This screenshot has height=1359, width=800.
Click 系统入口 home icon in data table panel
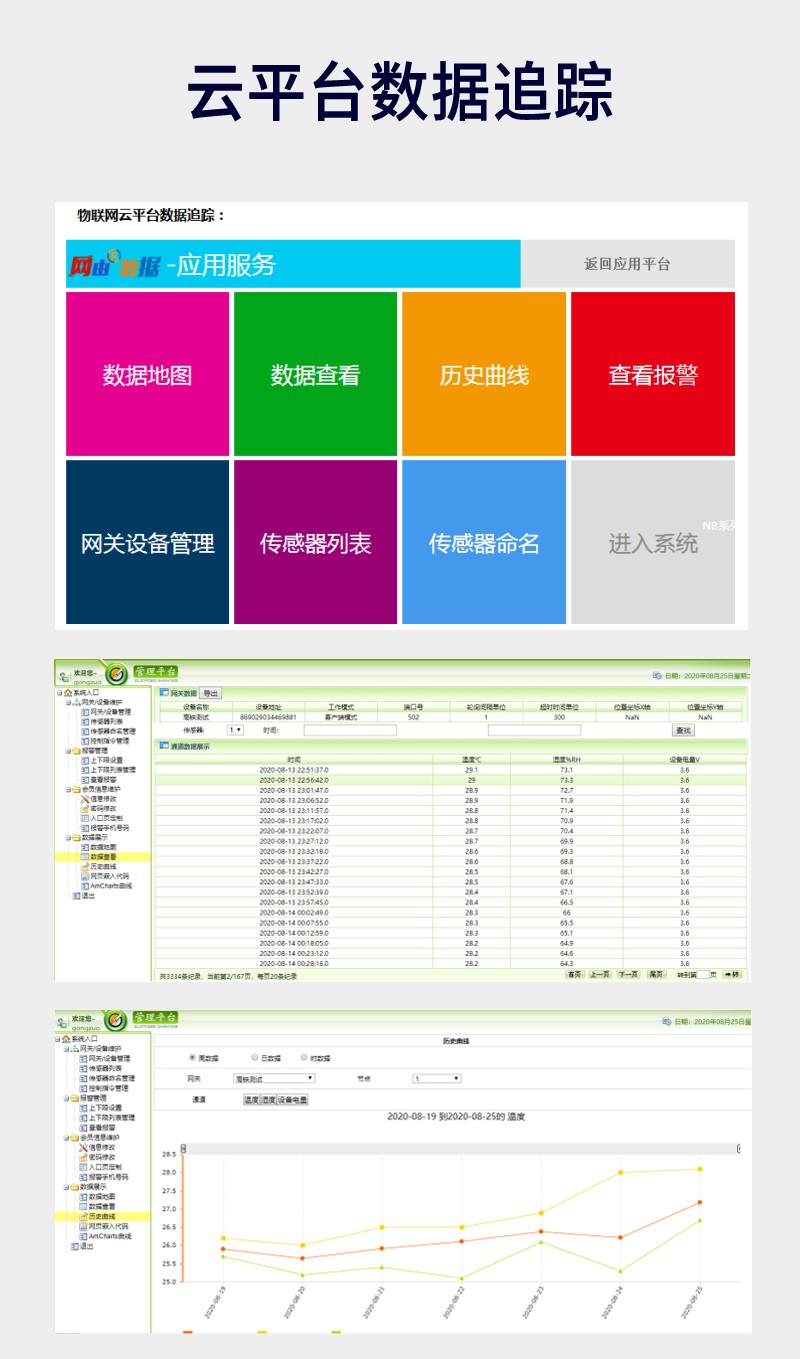68,692
